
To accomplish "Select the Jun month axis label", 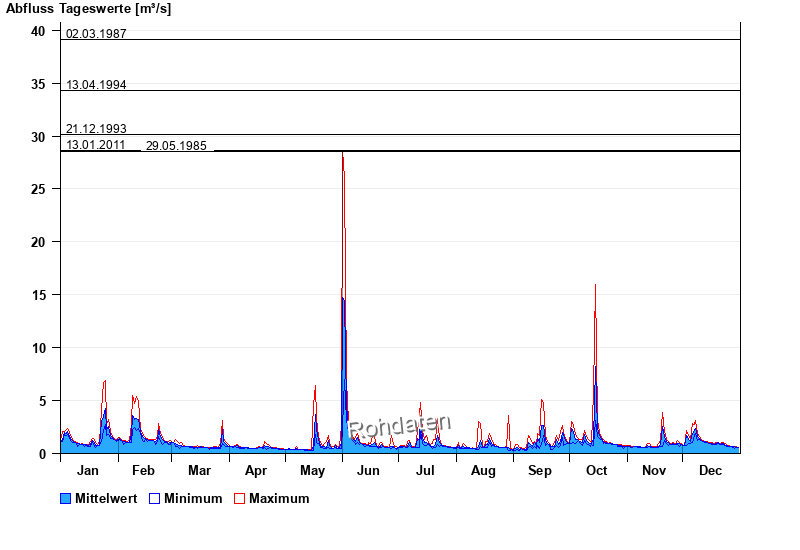I will 368,470.
